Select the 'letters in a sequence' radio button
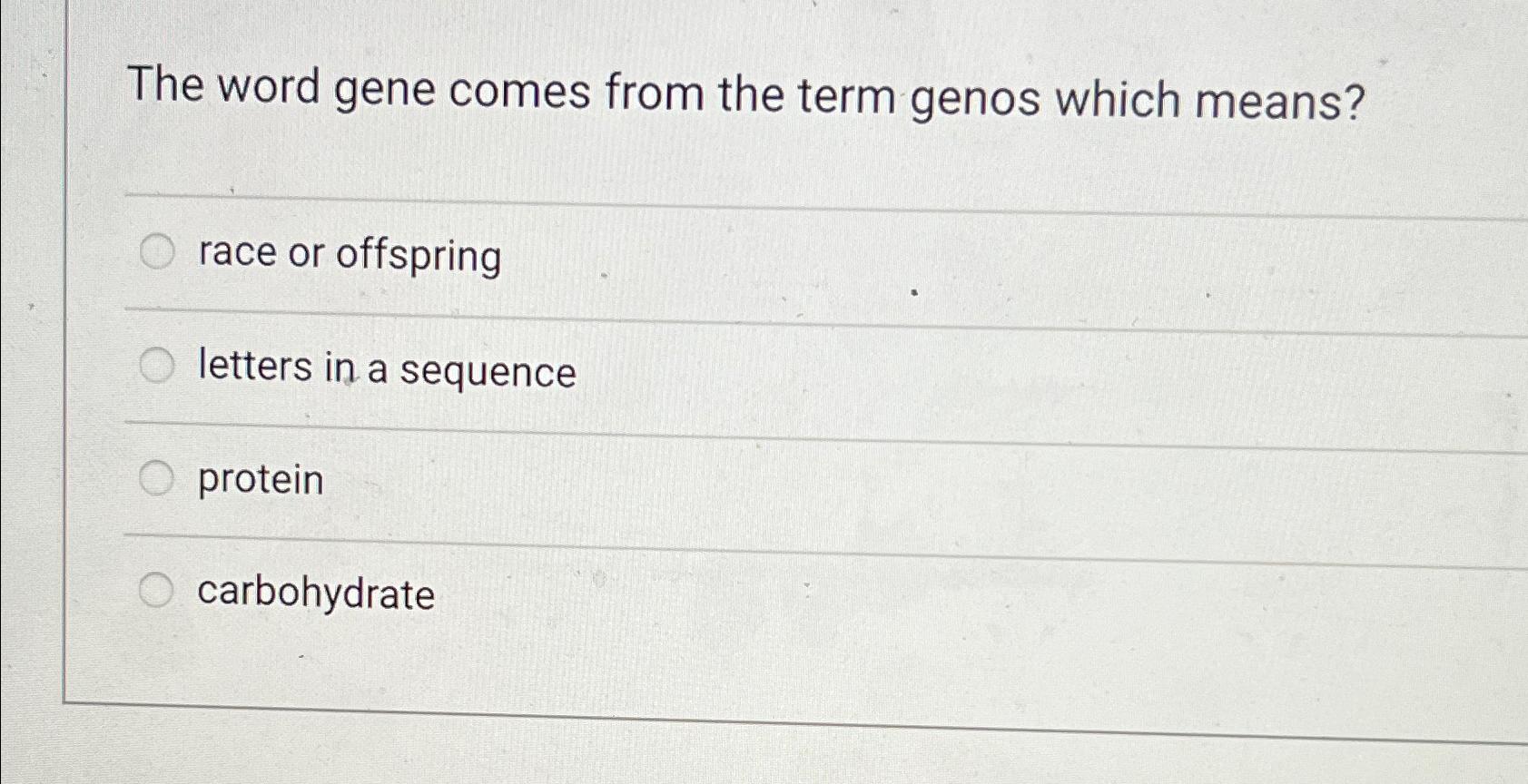 coord(157,363)
